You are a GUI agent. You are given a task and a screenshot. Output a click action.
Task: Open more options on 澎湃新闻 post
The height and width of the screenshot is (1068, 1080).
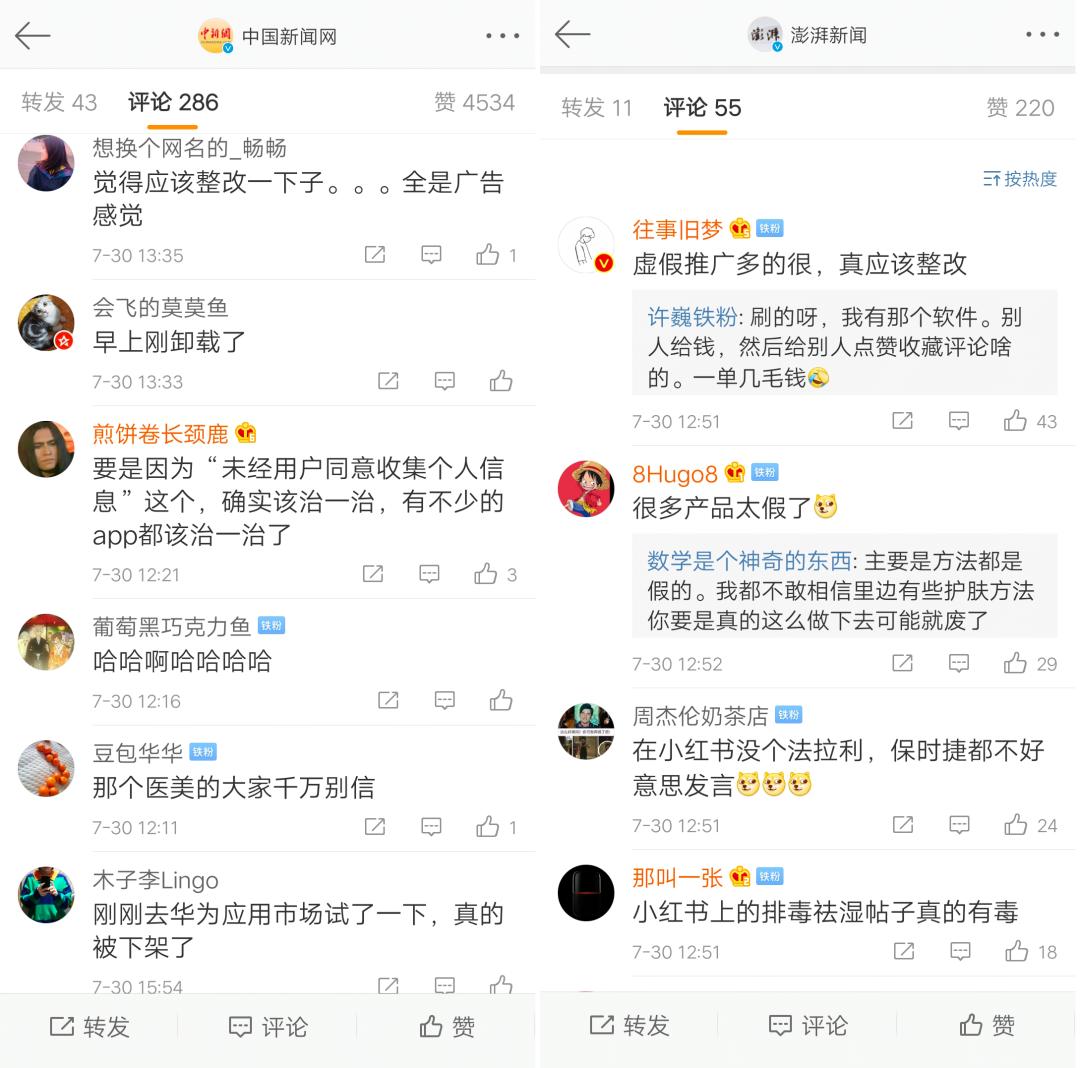coord(1042,34)
